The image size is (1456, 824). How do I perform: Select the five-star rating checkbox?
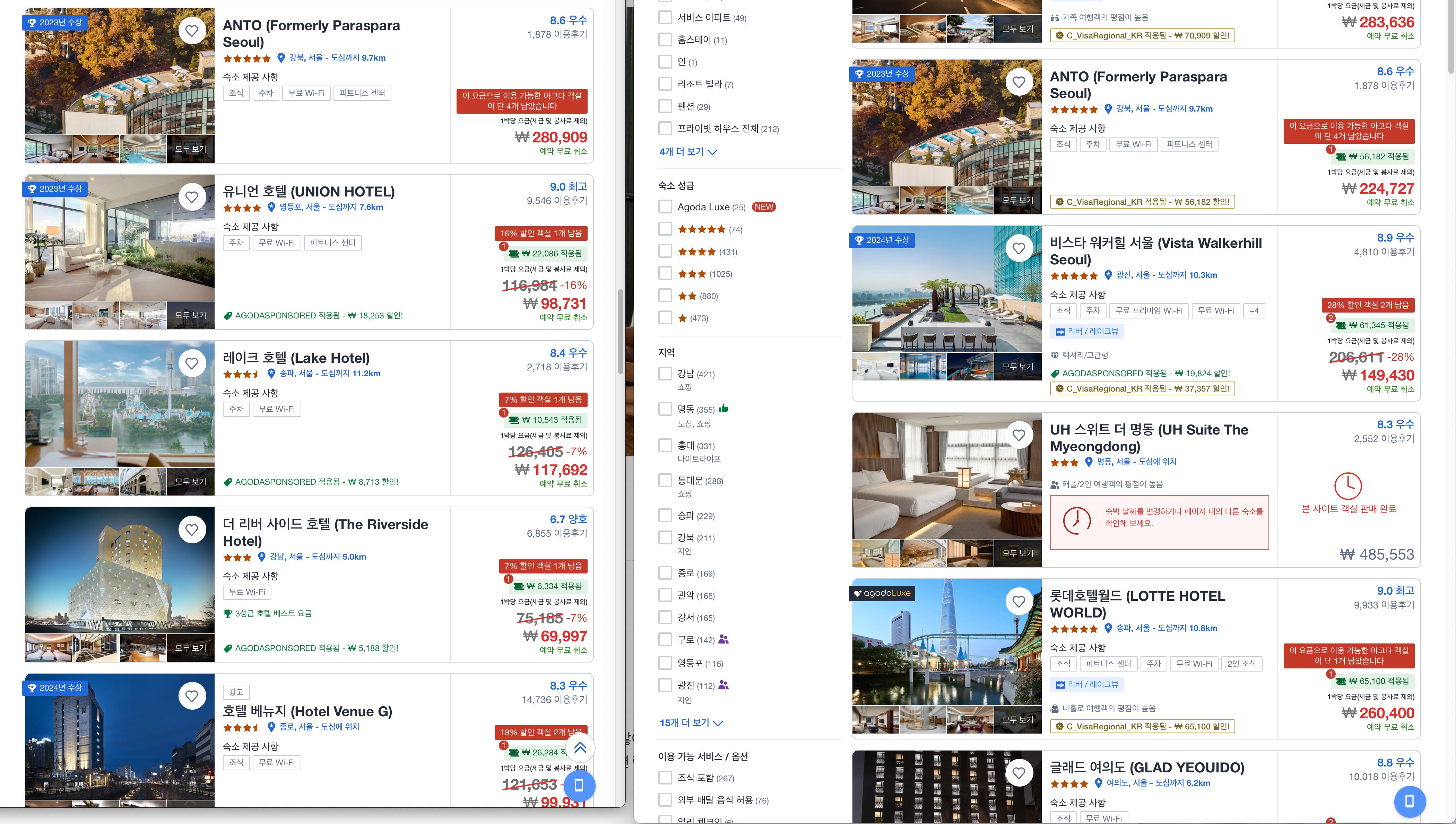click(x=665, y=229)
